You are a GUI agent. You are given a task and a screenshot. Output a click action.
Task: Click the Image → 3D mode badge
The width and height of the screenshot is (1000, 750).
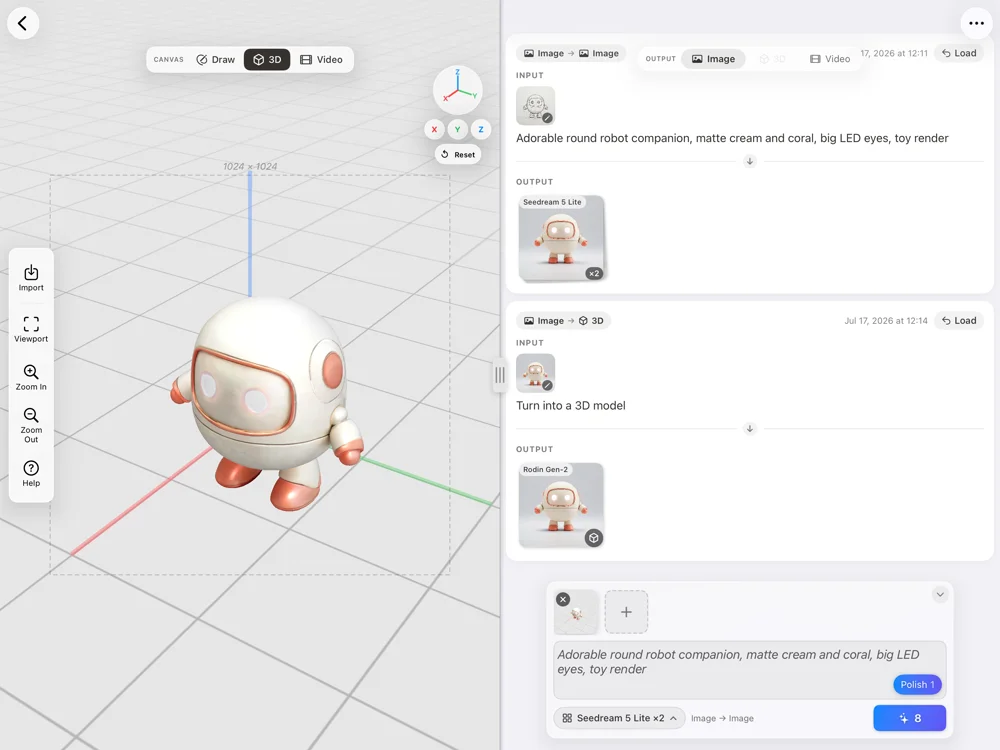tap(564, 320)
